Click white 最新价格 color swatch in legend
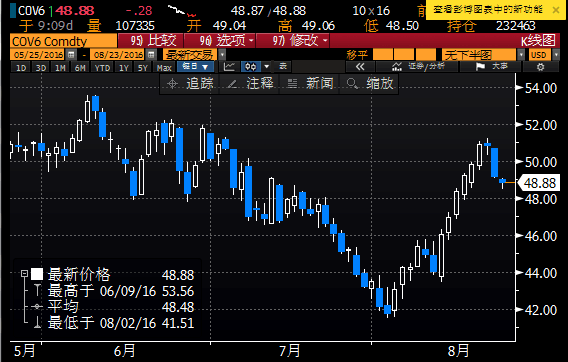Image resolution: width=568 pixels, height=362 pixels. pyautogui.click(x=37, y=274)
